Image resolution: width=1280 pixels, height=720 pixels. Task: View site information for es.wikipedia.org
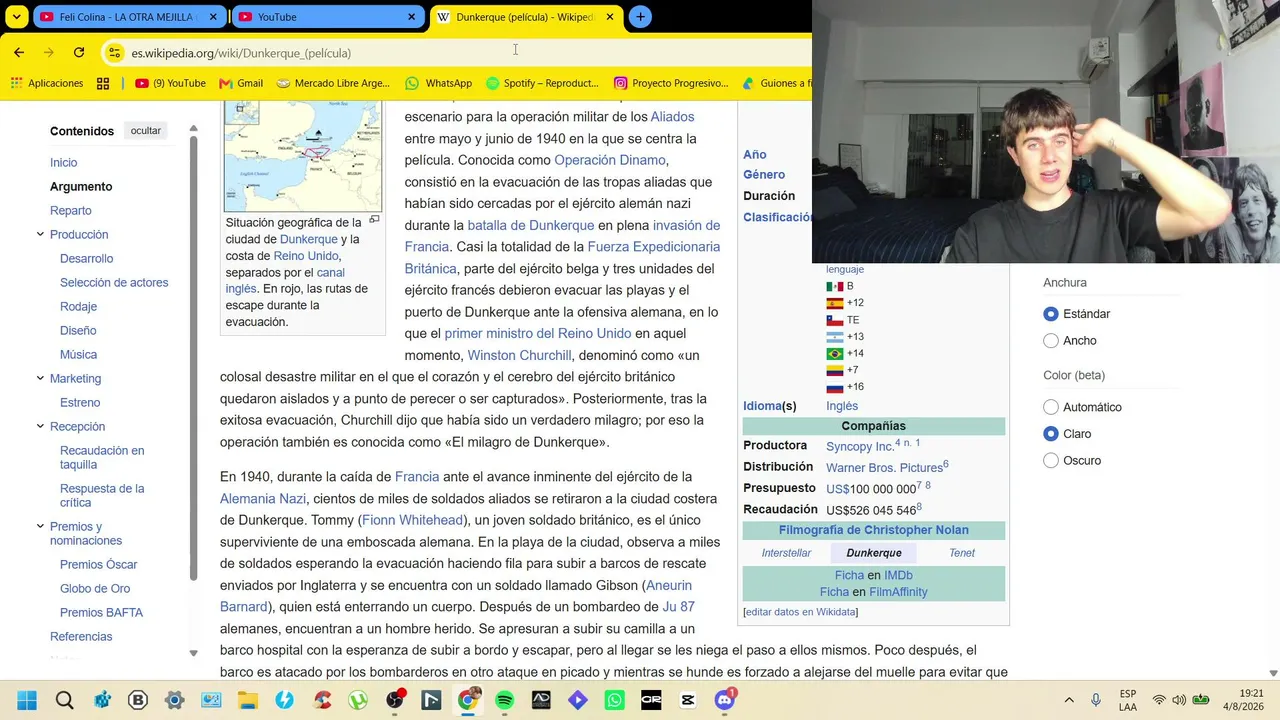tap(114, 52)
